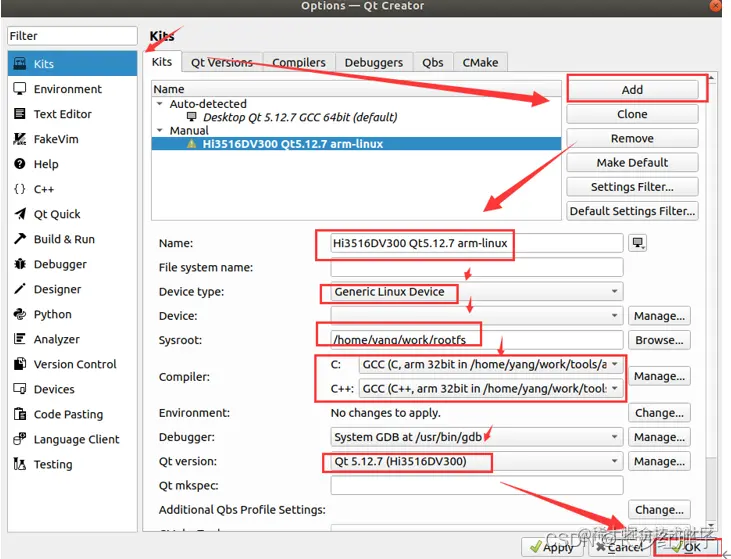
Task: Open the Help settings icon
Action: (20, 164)
